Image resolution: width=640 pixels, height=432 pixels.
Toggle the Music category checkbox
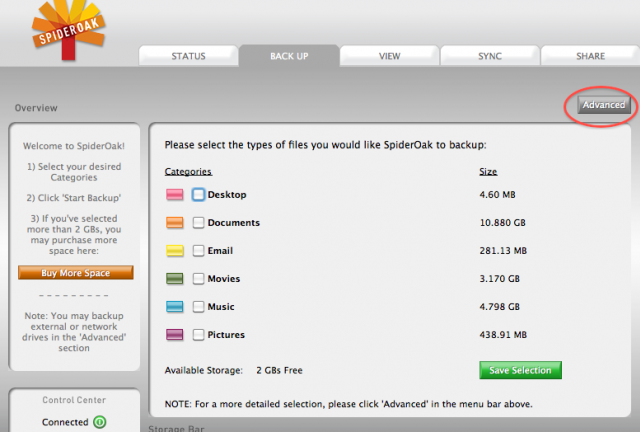click(198, 306)
